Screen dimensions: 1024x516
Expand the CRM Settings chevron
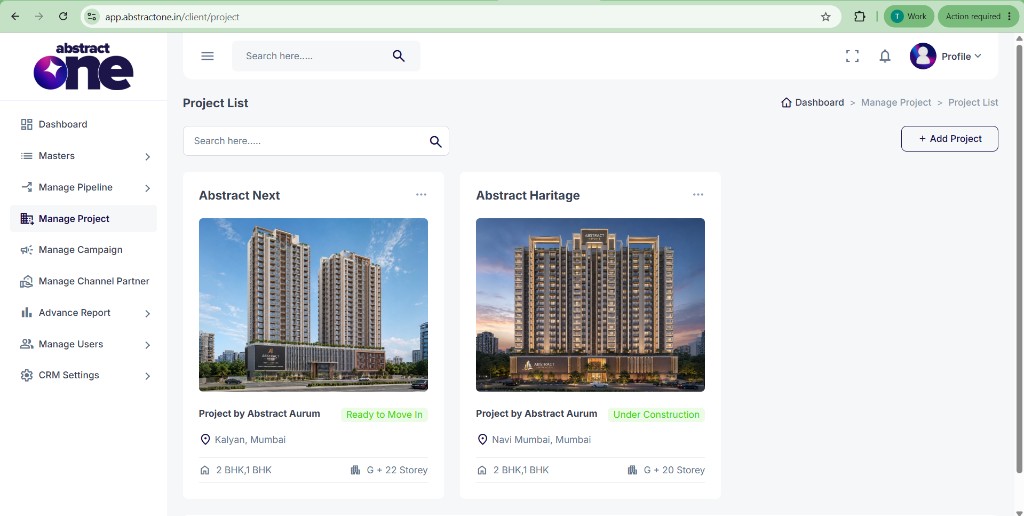(148, 376)
